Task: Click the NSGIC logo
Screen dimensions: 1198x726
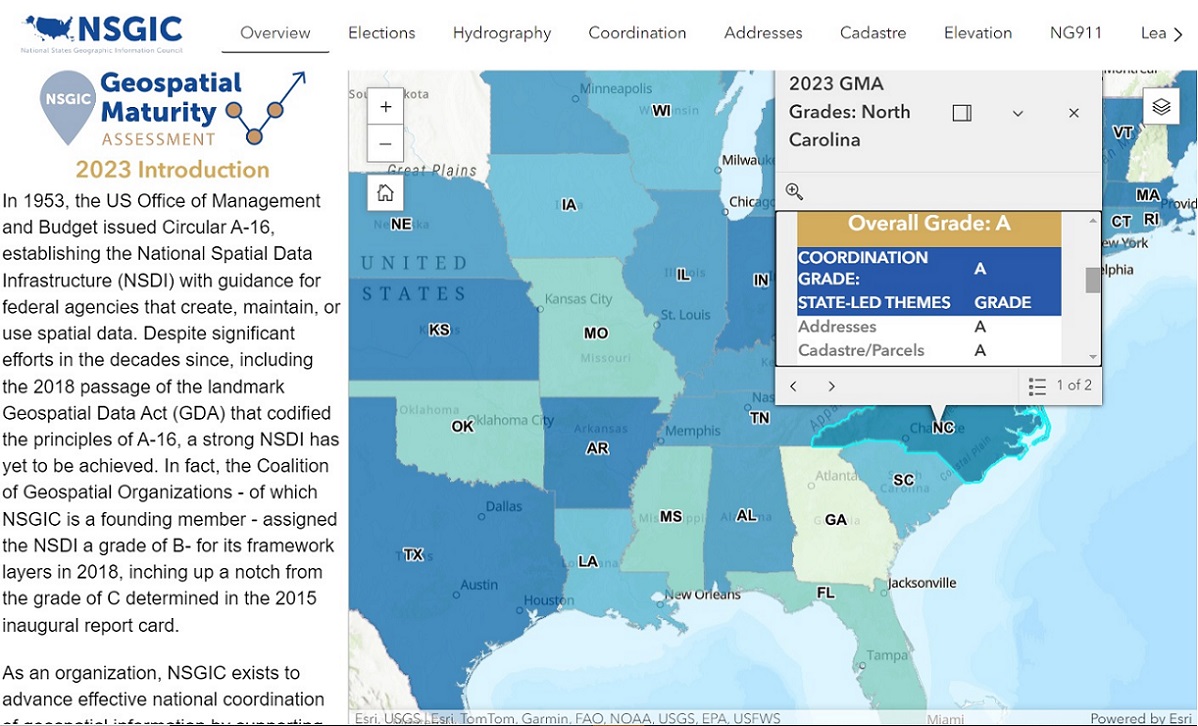Action: click(98, 30)
